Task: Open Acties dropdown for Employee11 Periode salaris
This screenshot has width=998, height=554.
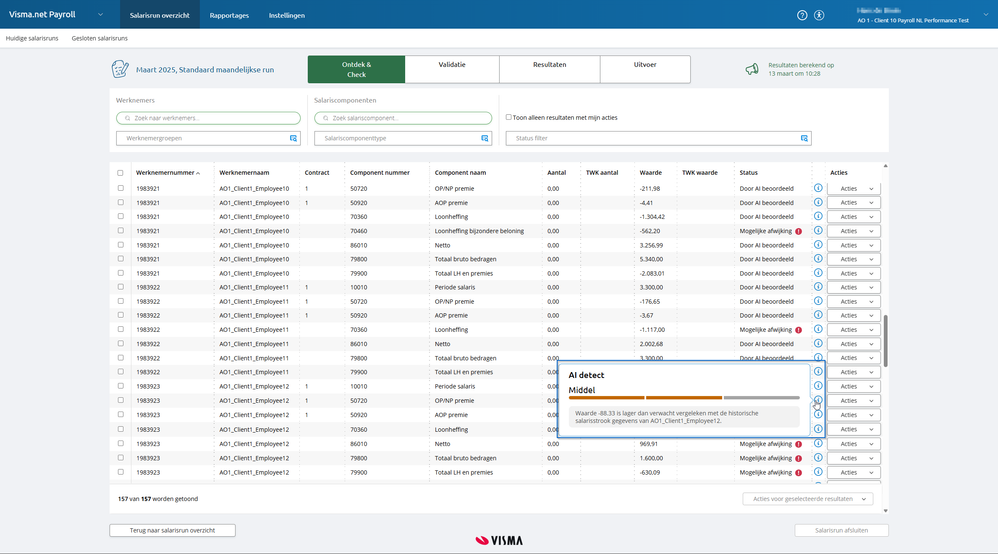Action: (x=854, y=287)
